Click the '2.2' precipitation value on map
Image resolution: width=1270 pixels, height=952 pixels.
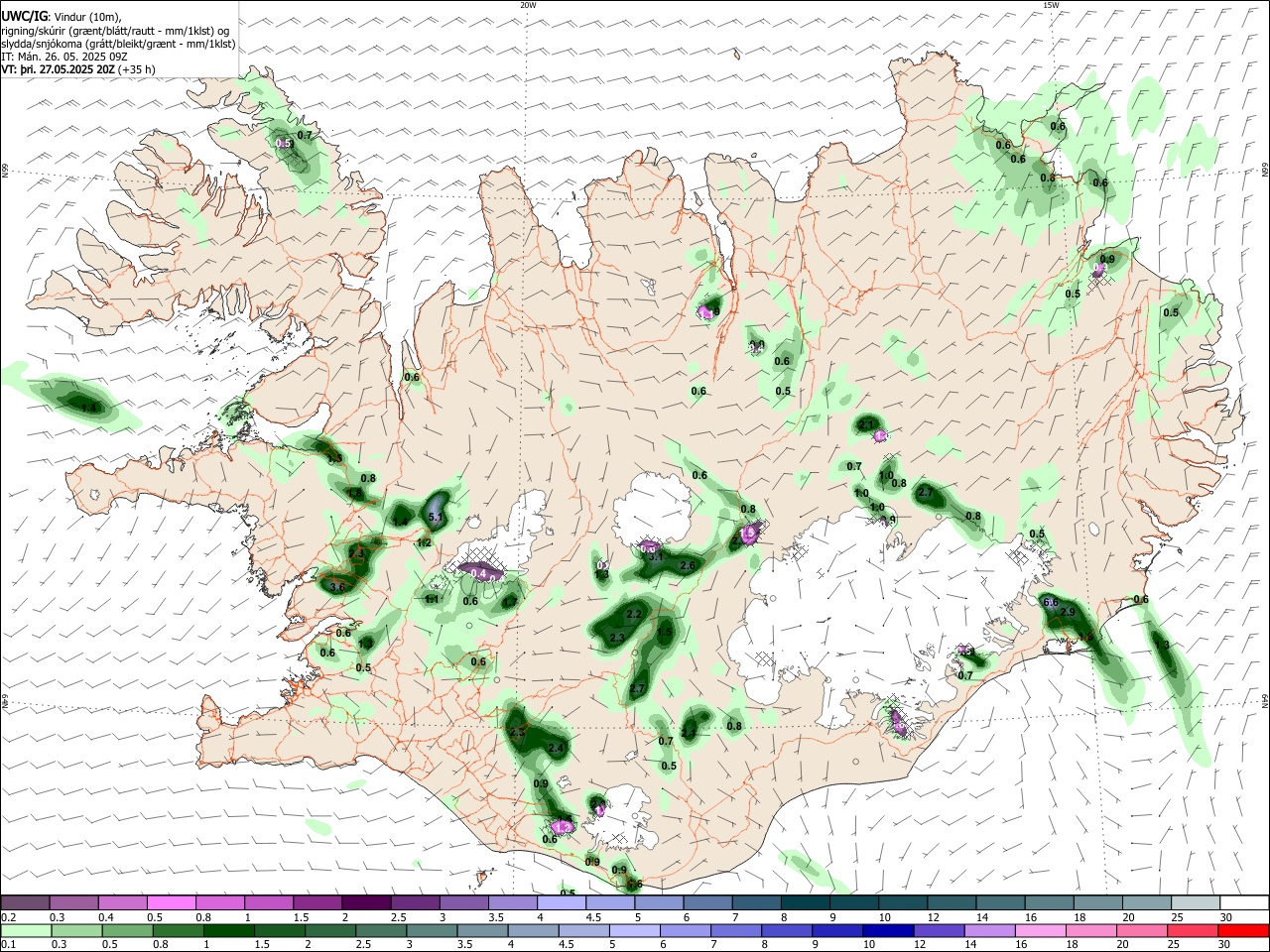coord(635,615)
